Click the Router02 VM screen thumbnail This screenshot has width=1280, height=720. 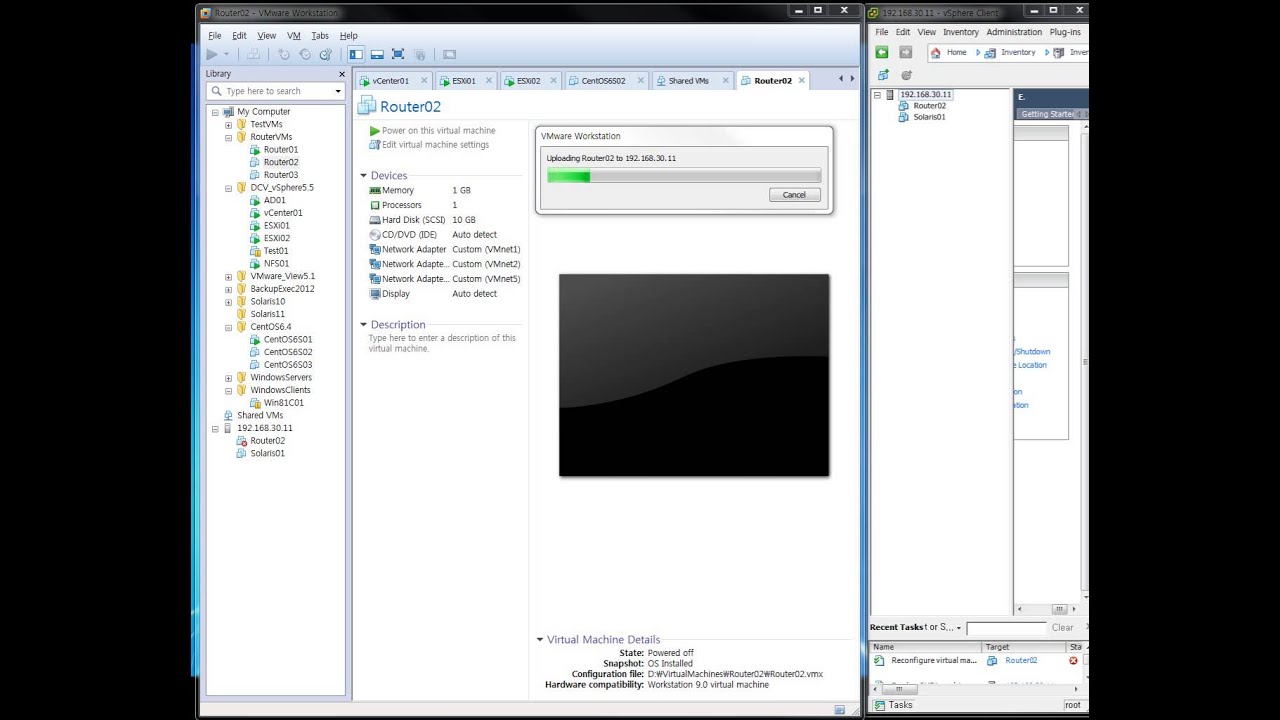(694, 375)
